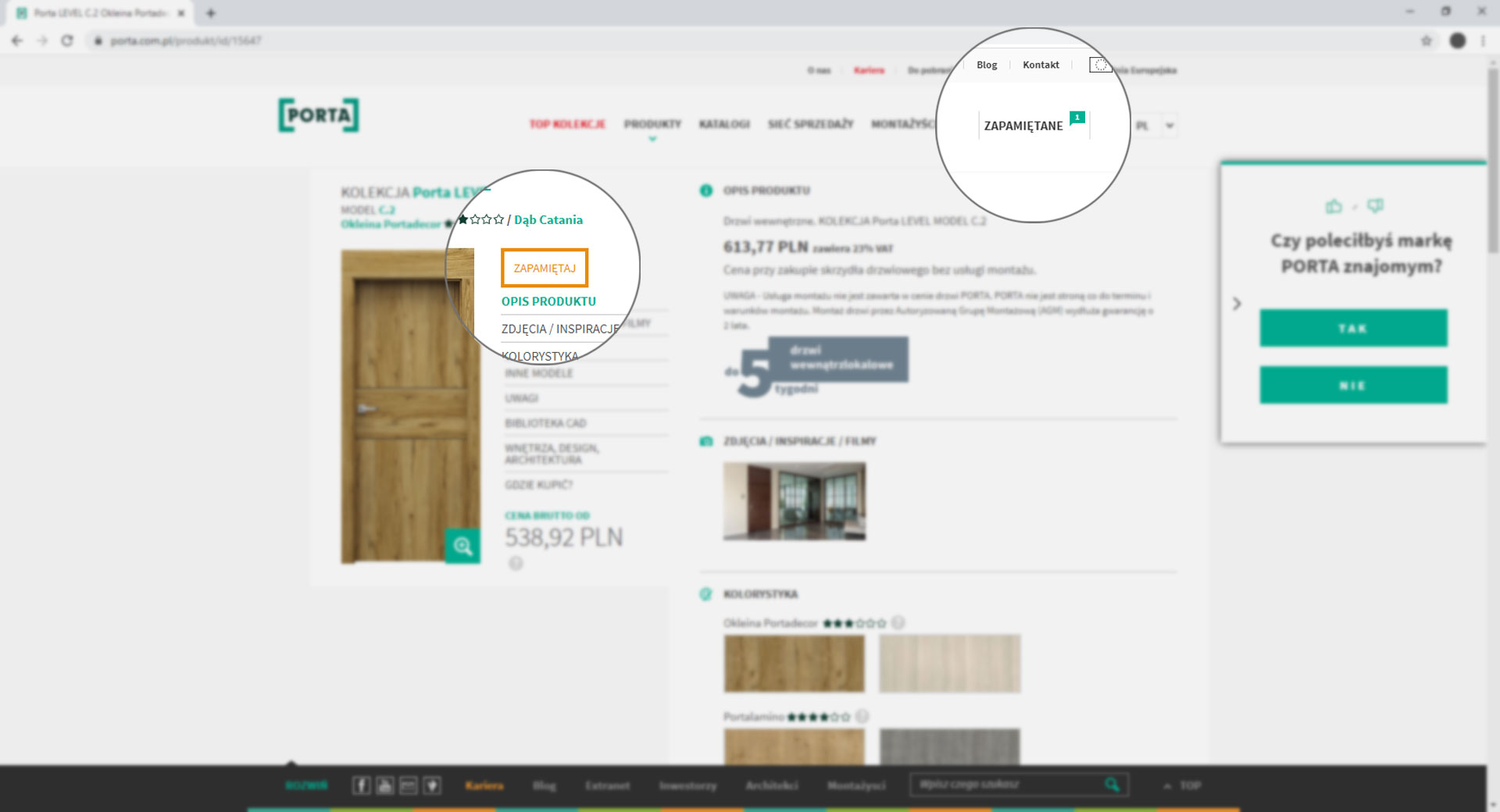Screen dimensions: 1500x812
Task: Open the Kontakt link
Action: 1041,65
